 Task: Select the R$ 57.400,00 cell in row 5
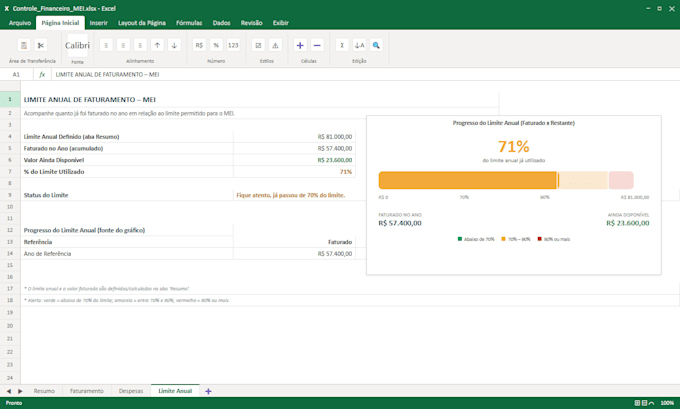[x=294, y=148]
